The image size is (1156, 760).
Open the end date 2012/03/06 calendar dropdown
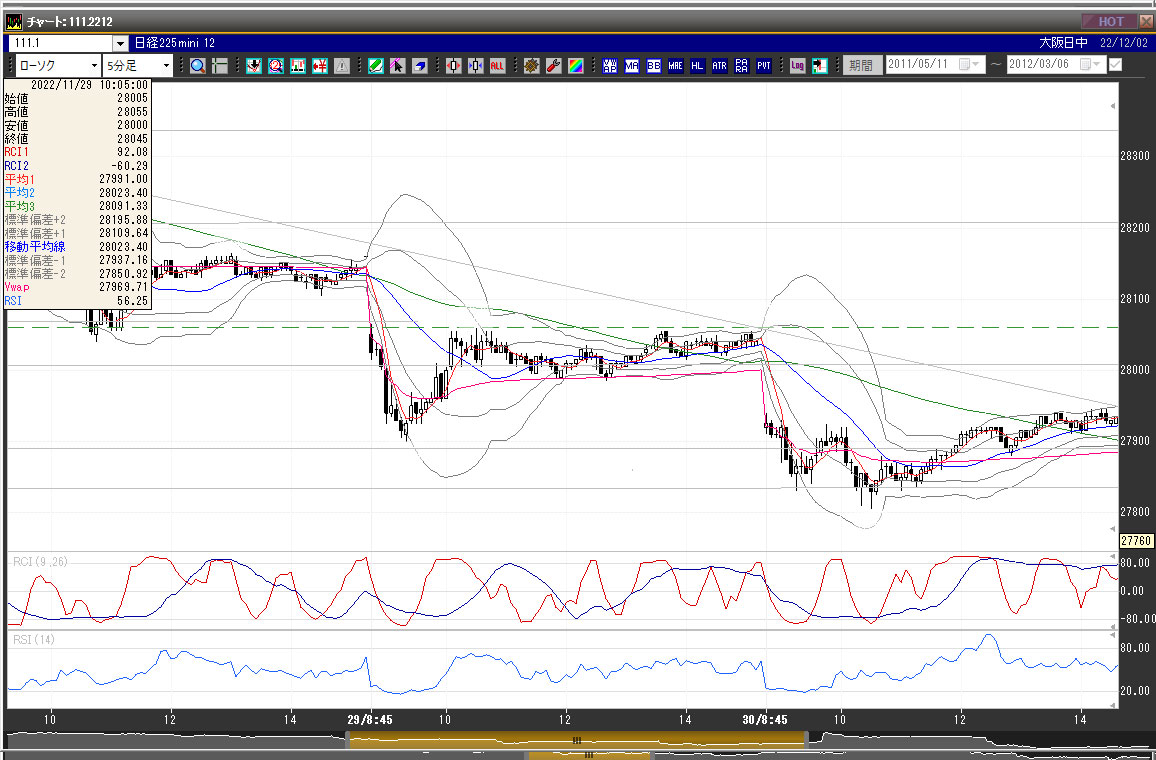click(1091, 65)
